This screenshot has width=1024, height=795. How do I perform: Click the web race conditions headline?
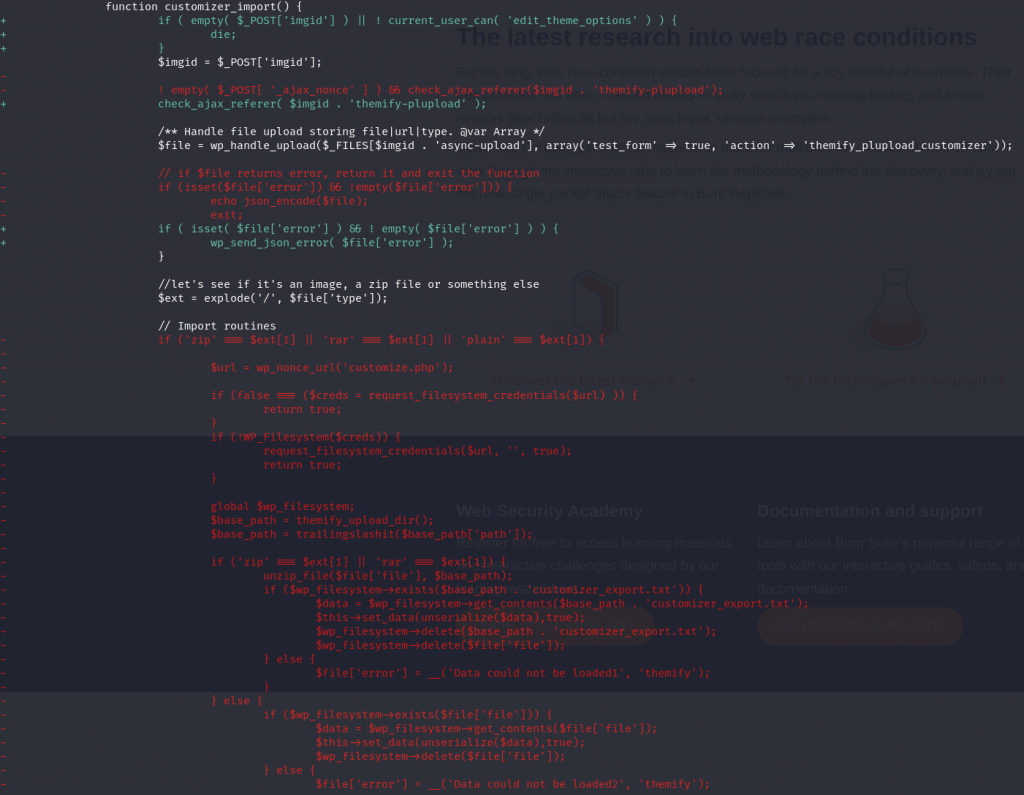pyautogui.click(x=716, y=37)
